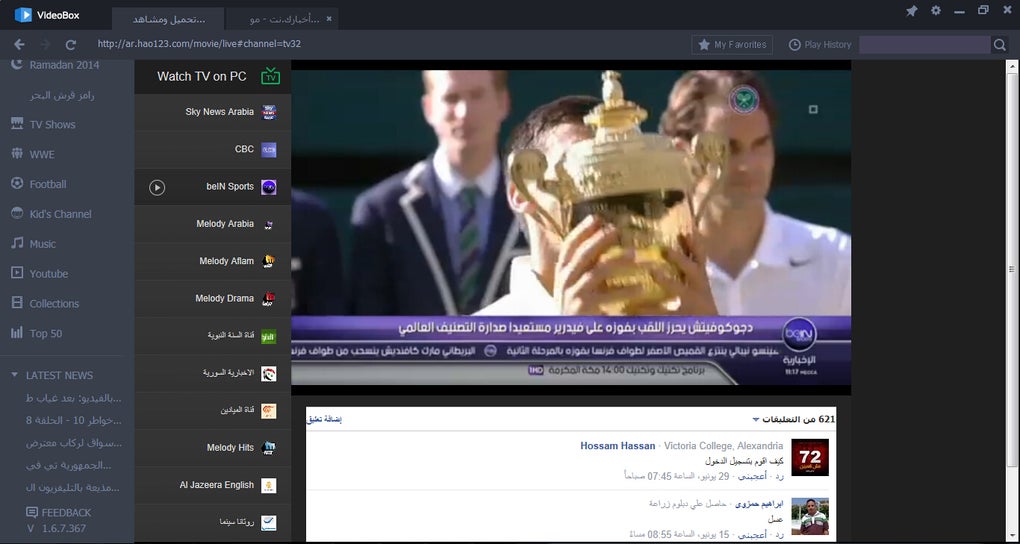
Task: Click play circle on beIN Sports row
Action: pos(157,187)
